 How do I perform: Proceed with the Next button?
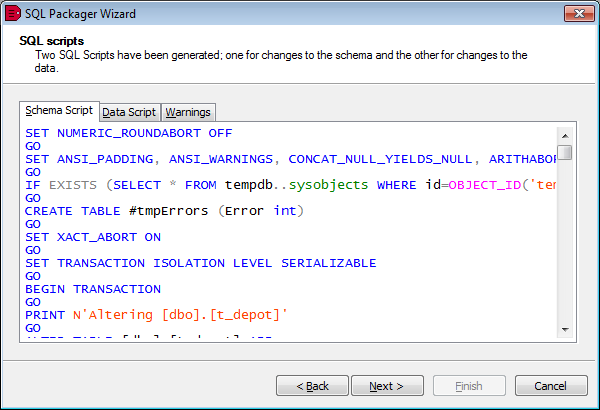coord(386,386)
